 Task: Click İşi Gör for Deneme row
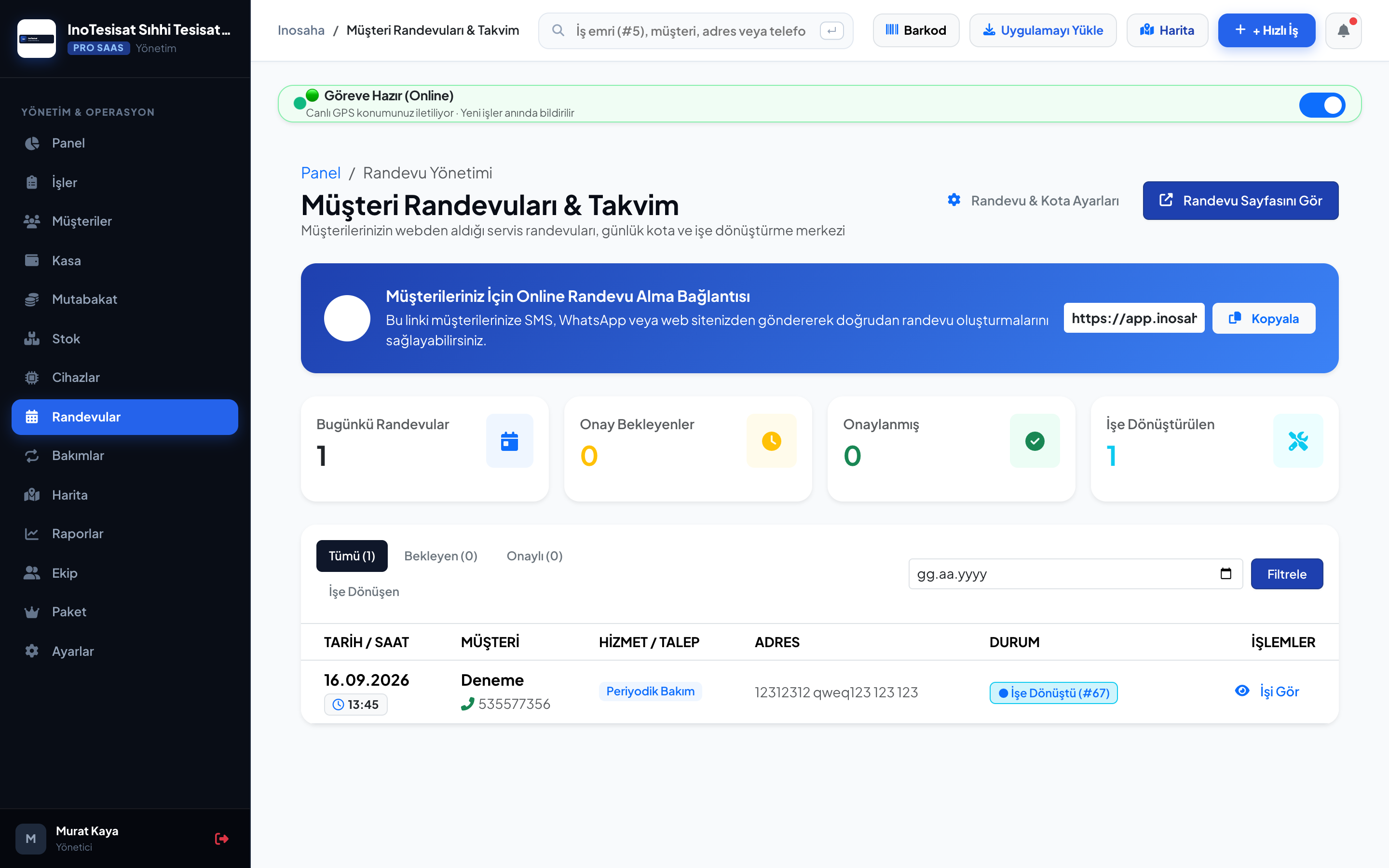point(1267,691)
